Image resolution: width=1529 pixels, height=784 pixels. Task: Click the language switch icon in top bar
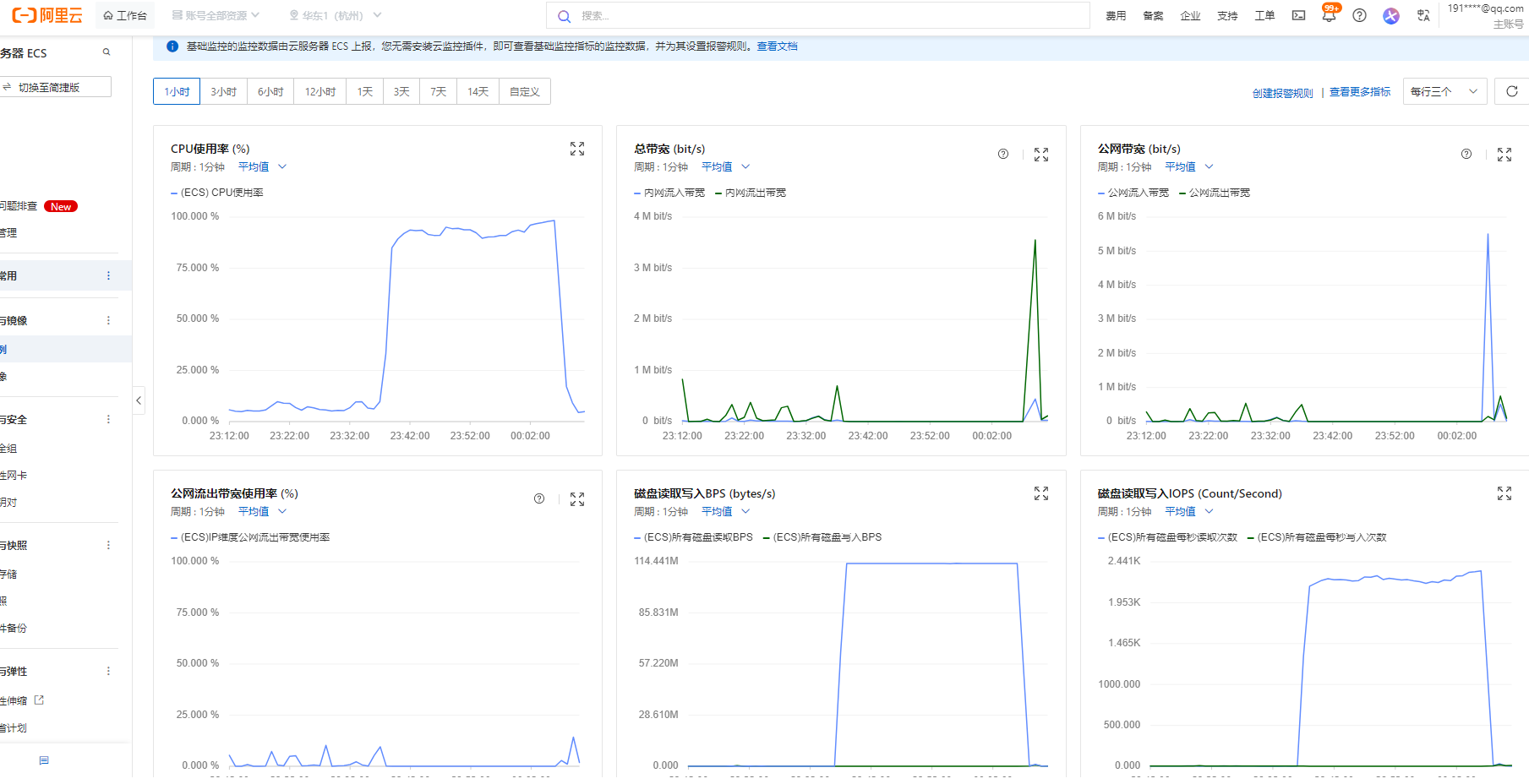[x=1423, y=15]
